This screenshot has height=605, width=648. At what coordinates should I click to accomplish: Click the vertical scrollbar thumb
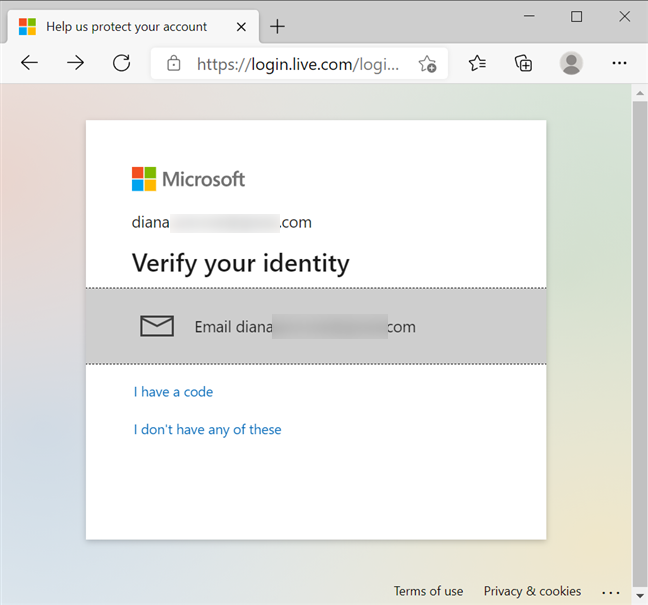click(640, 344)
